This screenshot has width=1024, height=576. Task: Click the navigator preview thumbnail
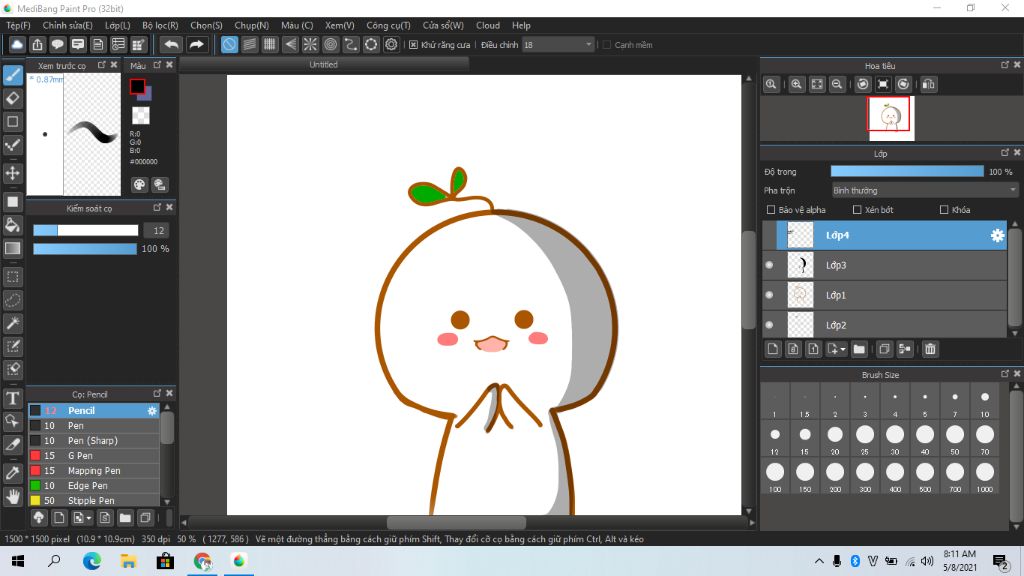[891, 118]
